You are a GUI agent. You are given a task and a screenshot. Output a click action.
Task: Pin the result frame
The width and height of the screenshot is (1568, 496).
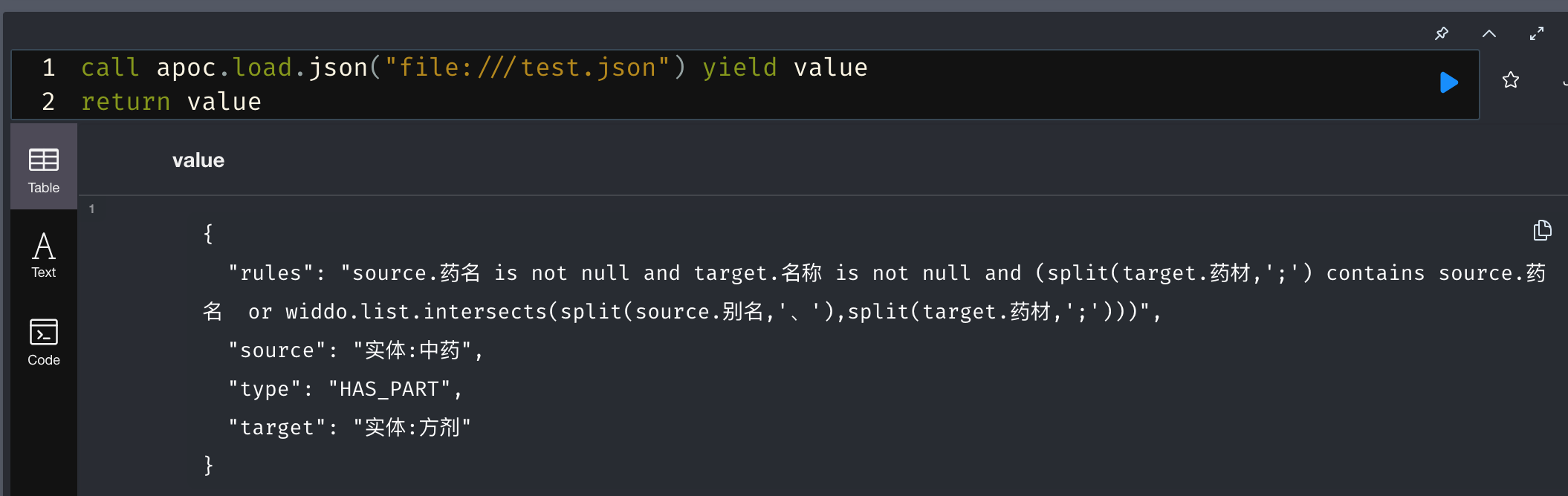coord(1442,33)
